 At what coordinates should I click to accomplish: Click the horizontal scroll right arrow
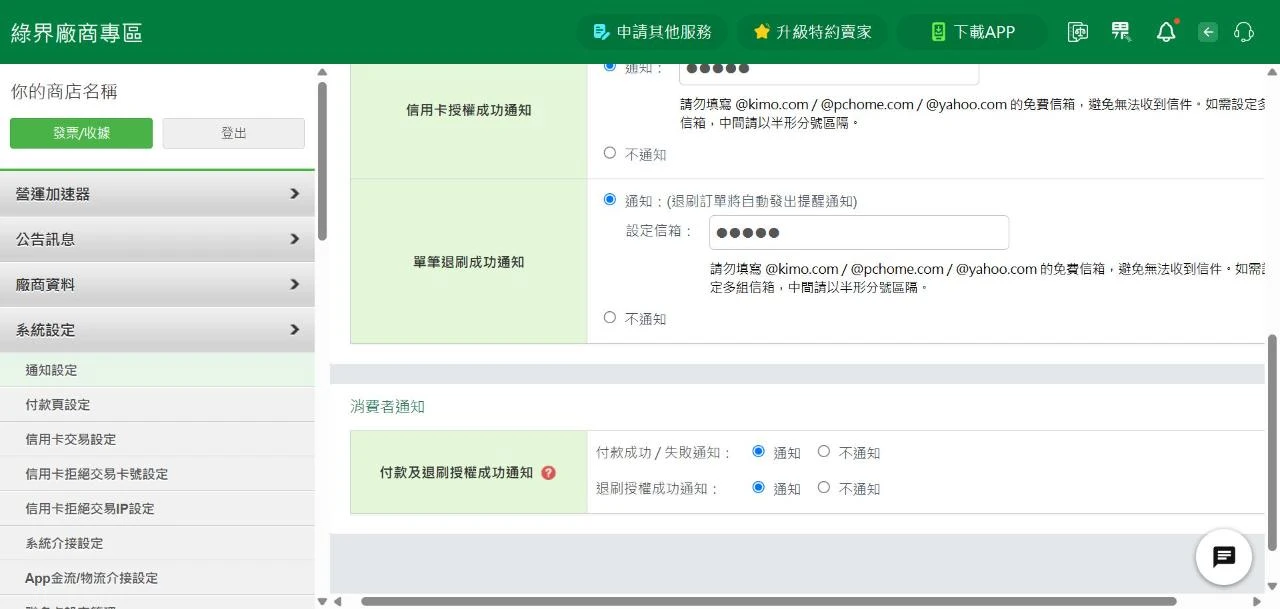[x=1258, y=601]
